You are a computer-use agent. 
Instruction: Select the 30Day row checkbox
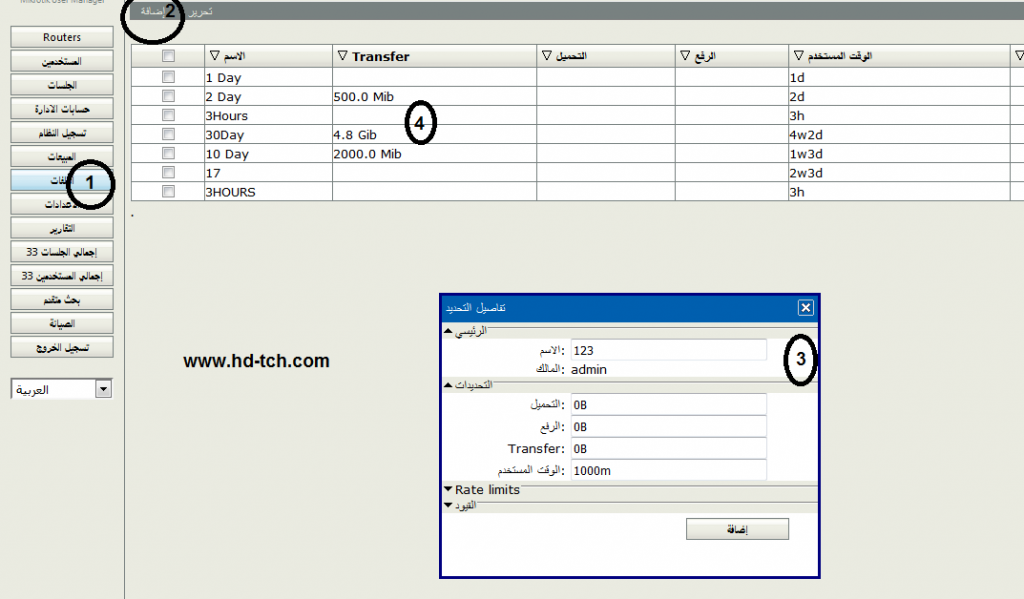168,134
